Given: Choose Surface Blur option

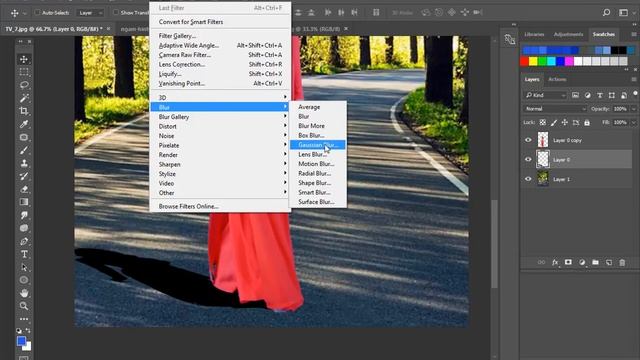Looking at the screenshot, I should click(x=318, y=202).
